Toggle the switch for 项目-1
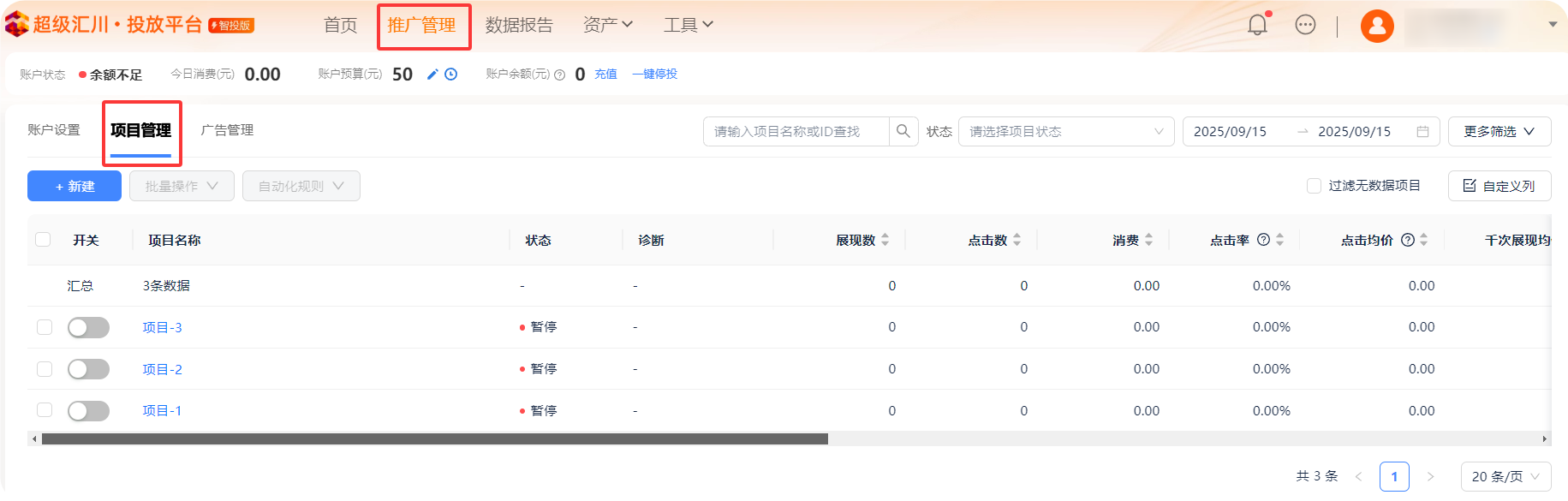Image resolution: width=1568 pixels, height=501 pixels. coord(88,411)
